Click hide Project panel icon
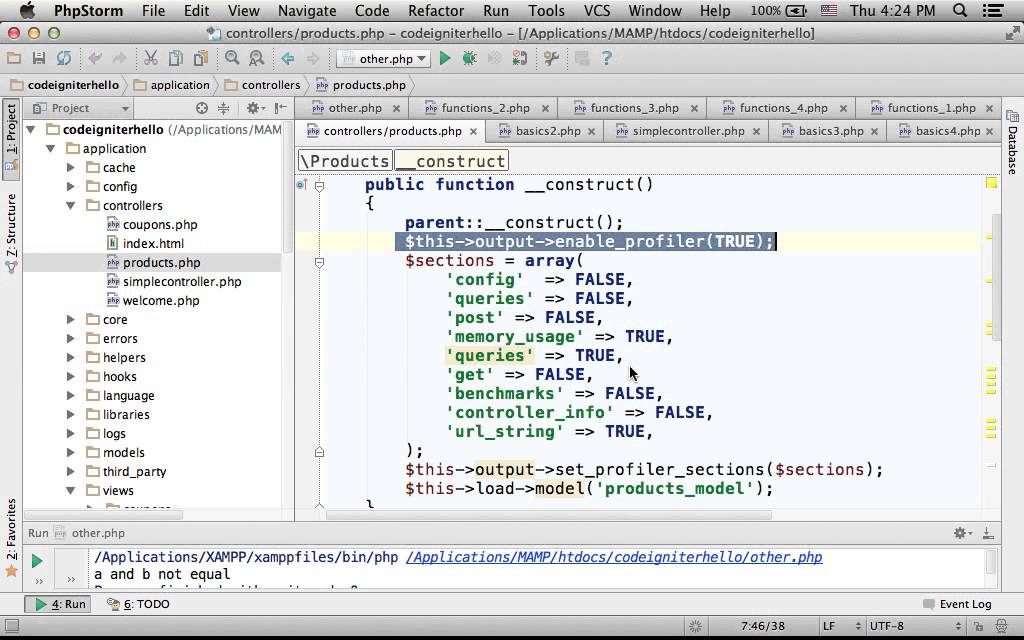1024x640 pixels. 281,108
